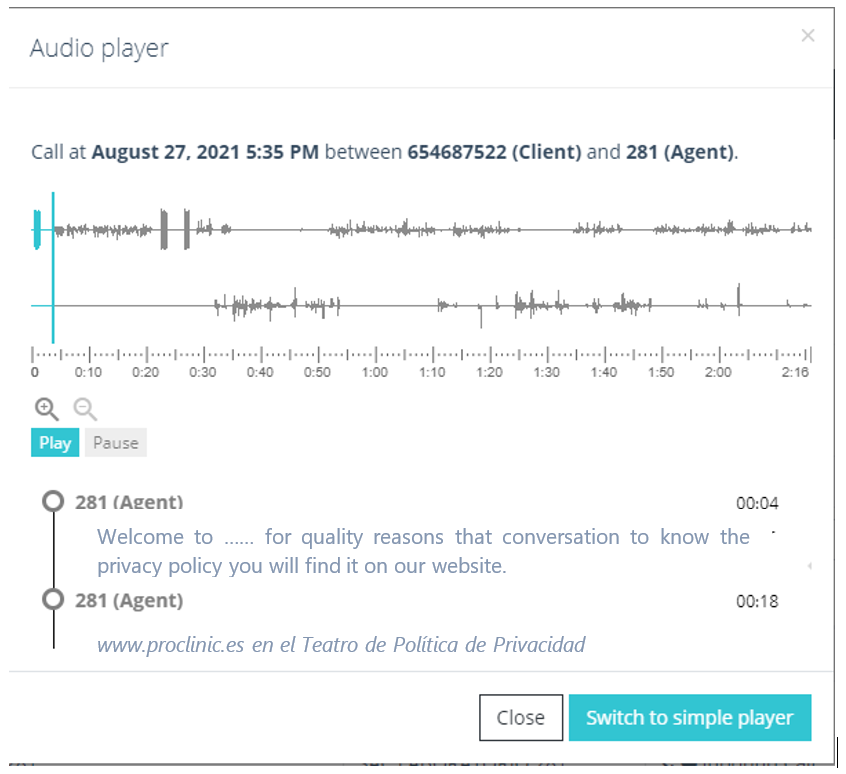
Task: Click the 1:30 timeline label
Action: pos(547,372)
